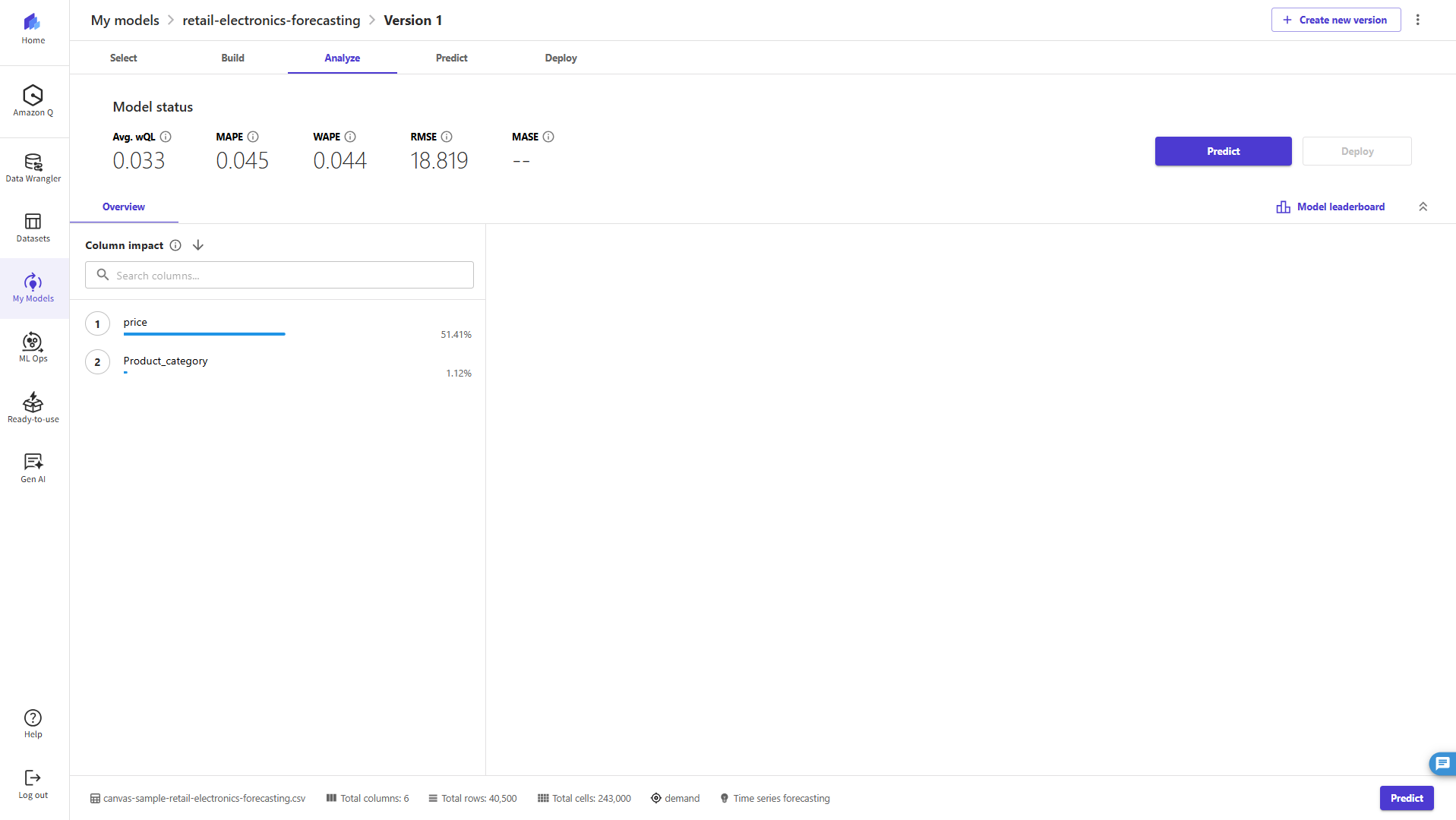Open the chat bubble in the corner
Screen dimensions: 1456x820
coord(1442,764)
